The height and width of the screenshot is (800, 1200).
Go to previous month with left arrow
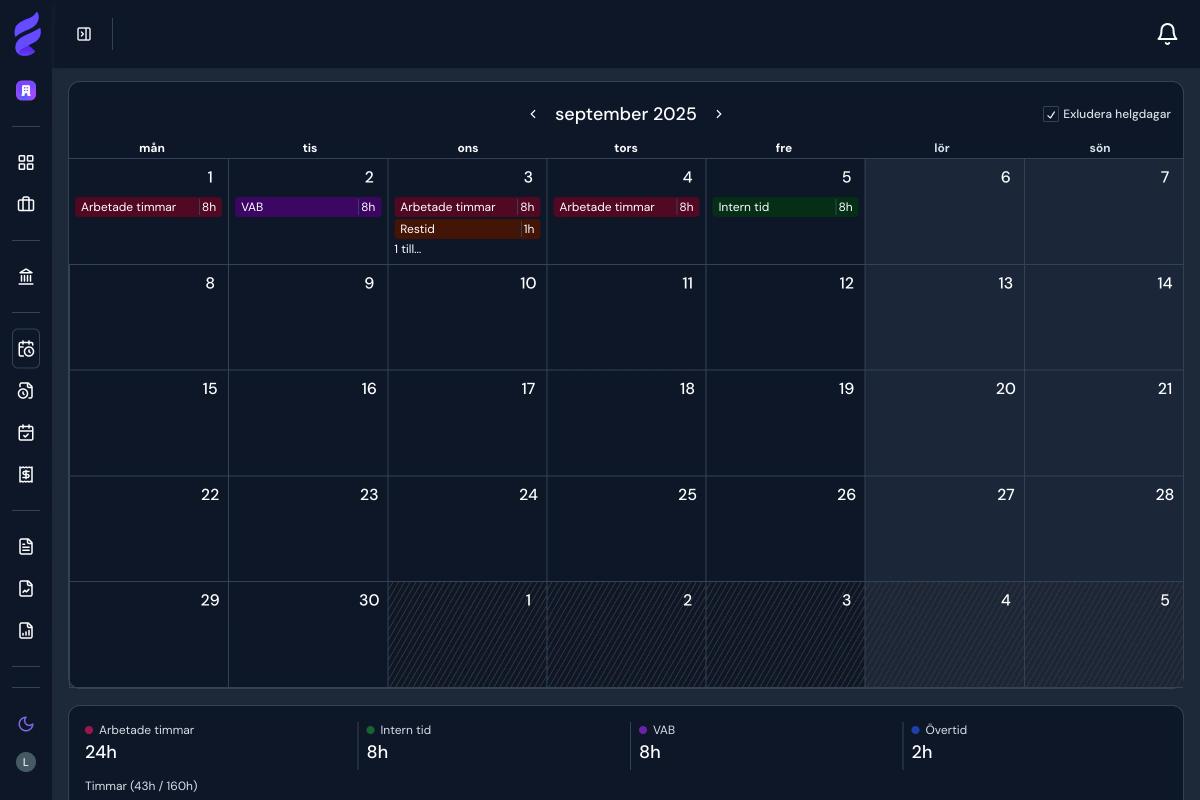coord(533,114)
